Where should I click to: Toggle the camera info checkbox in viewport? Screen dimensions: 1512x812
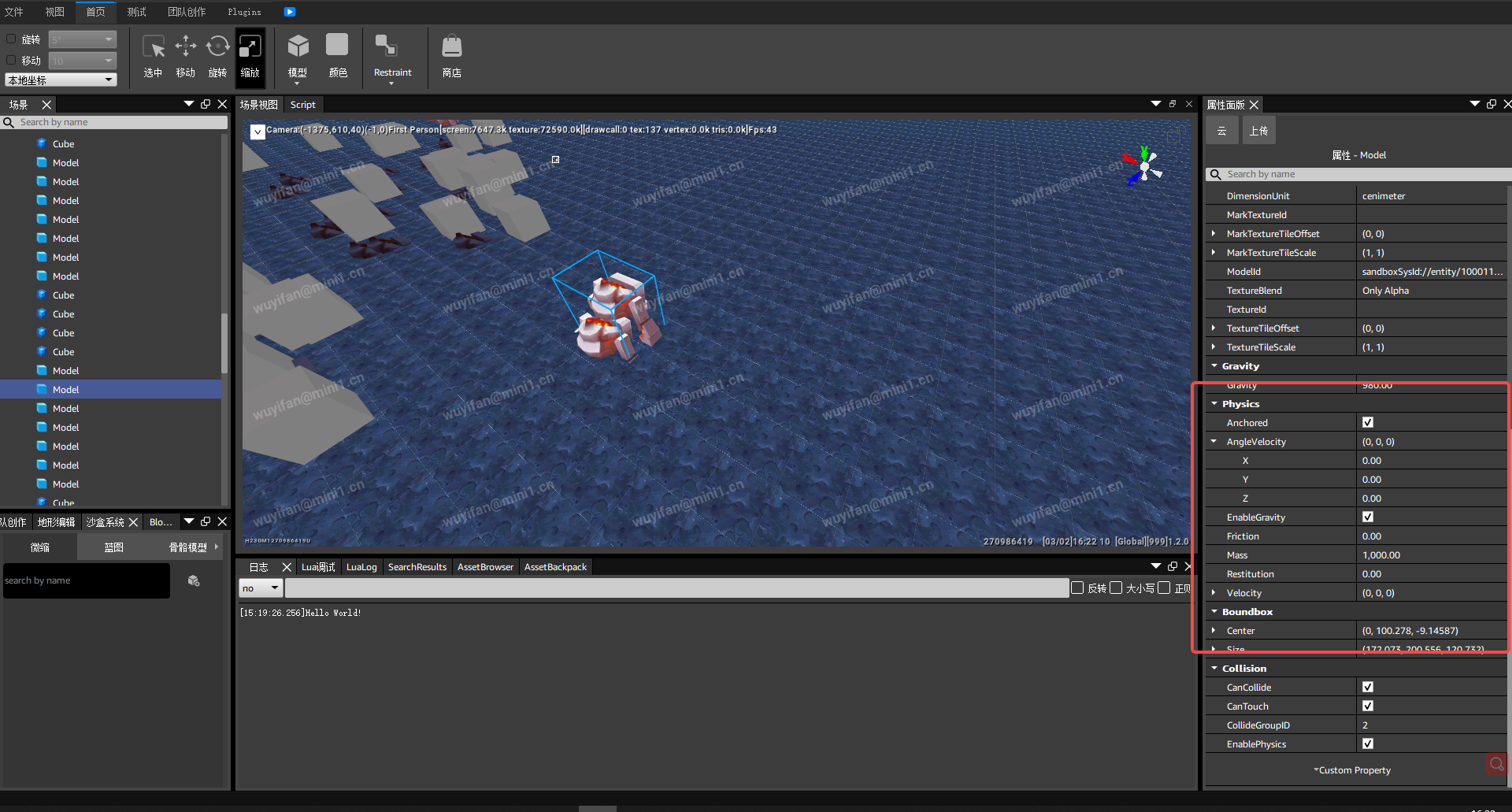[x=258, y=132]
